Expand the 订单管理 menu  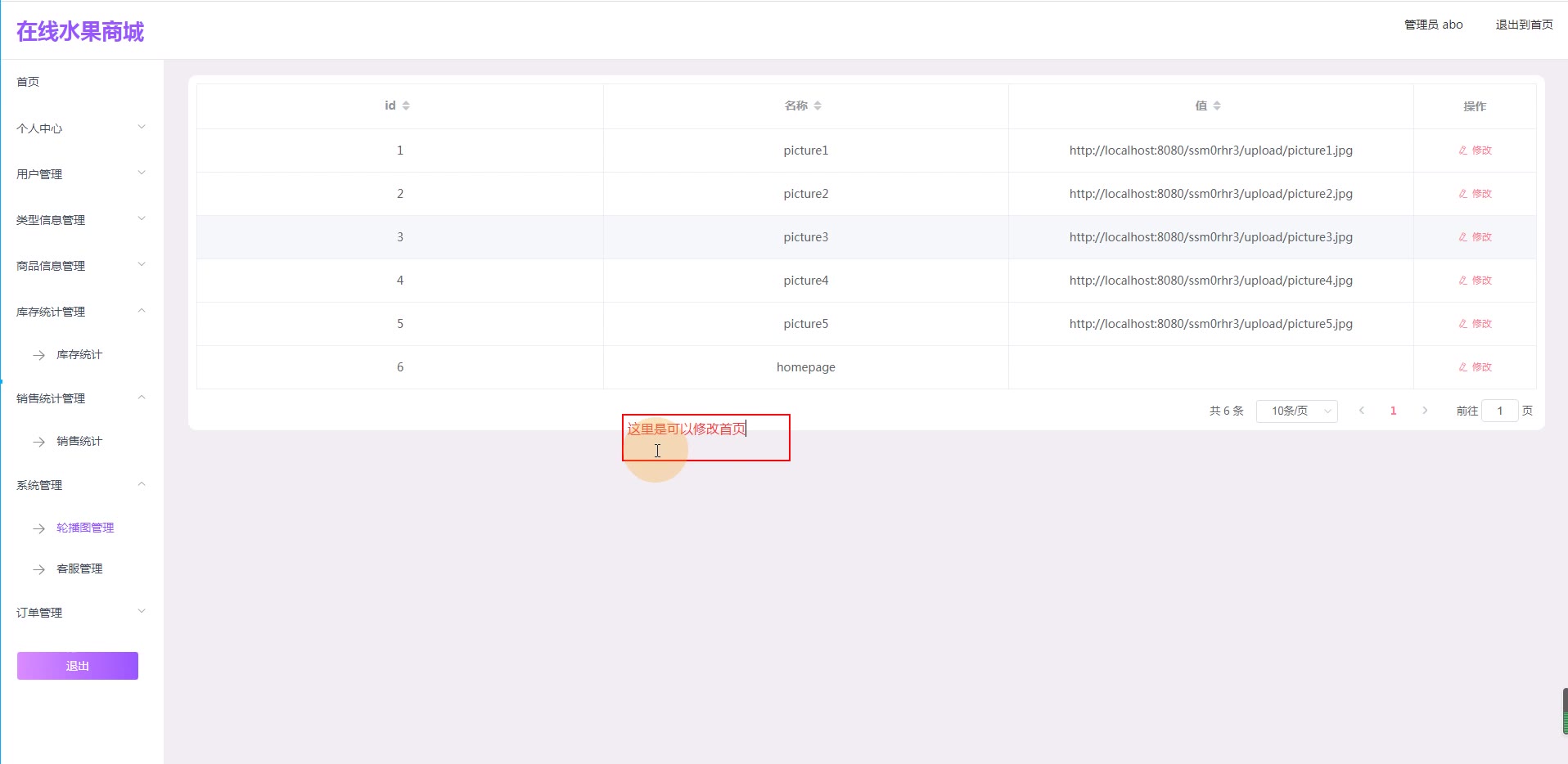tap(82, 612)
